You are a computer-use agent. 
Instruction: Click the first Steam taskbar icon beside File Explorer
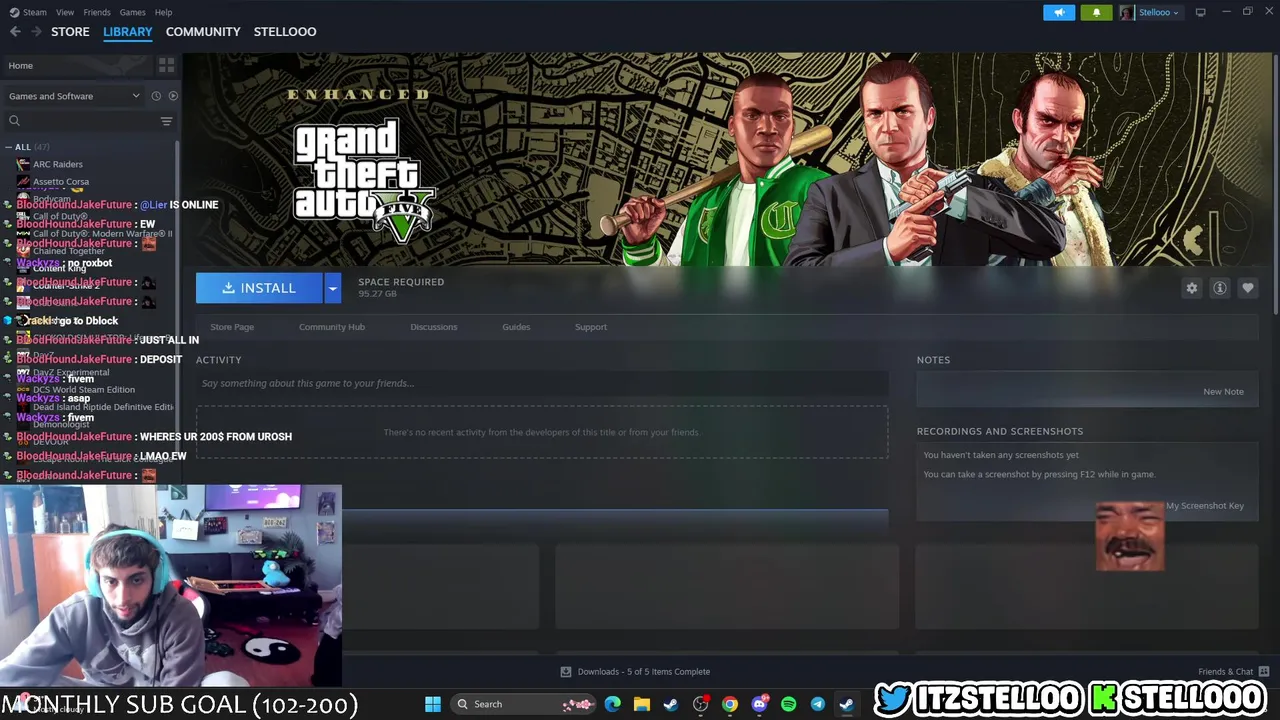tap(671, 704)
